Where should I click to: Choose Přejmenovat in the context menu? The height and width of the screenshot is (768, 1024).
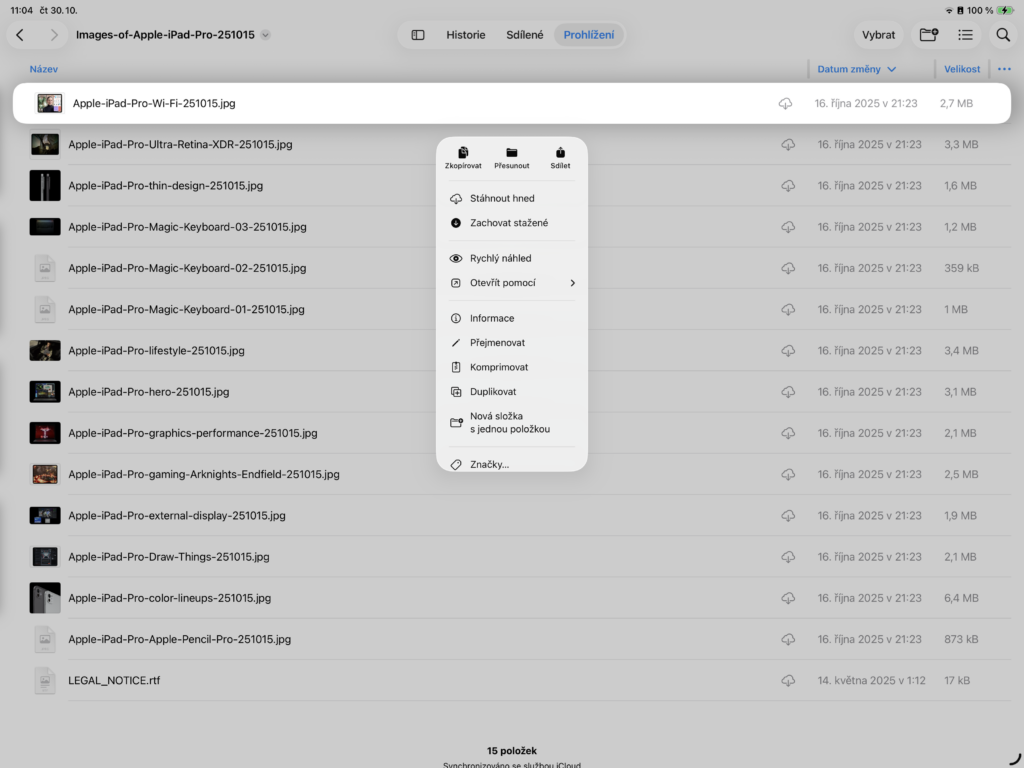pyautogui.click(x=497, y=343)
